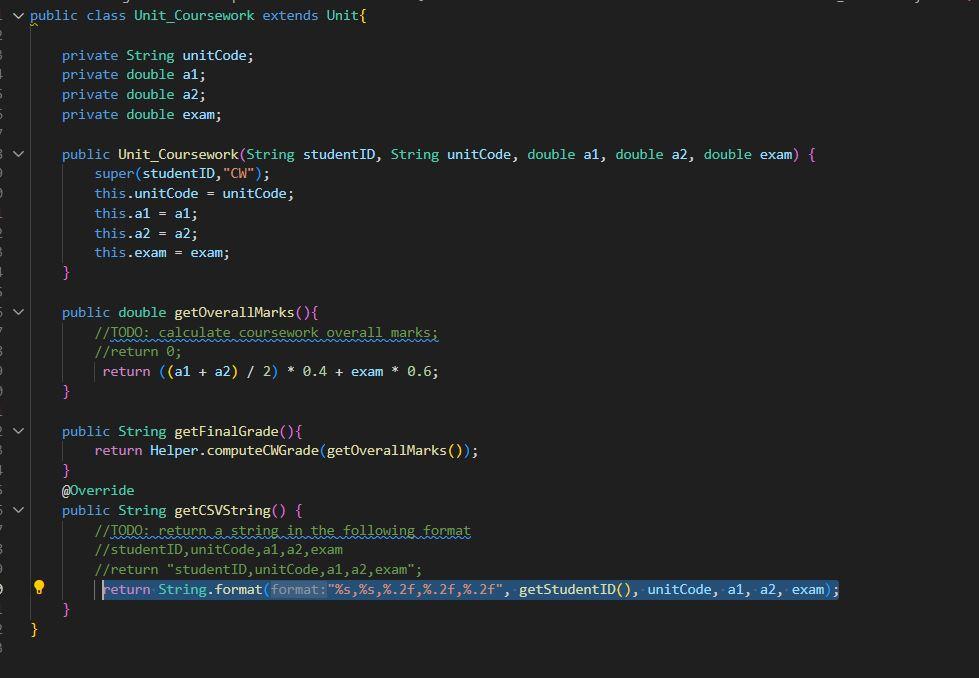Click the 'private double a1;' field line
Image resolution: width=979 pixels, height=678 pixels.
[x=134, y=75]
